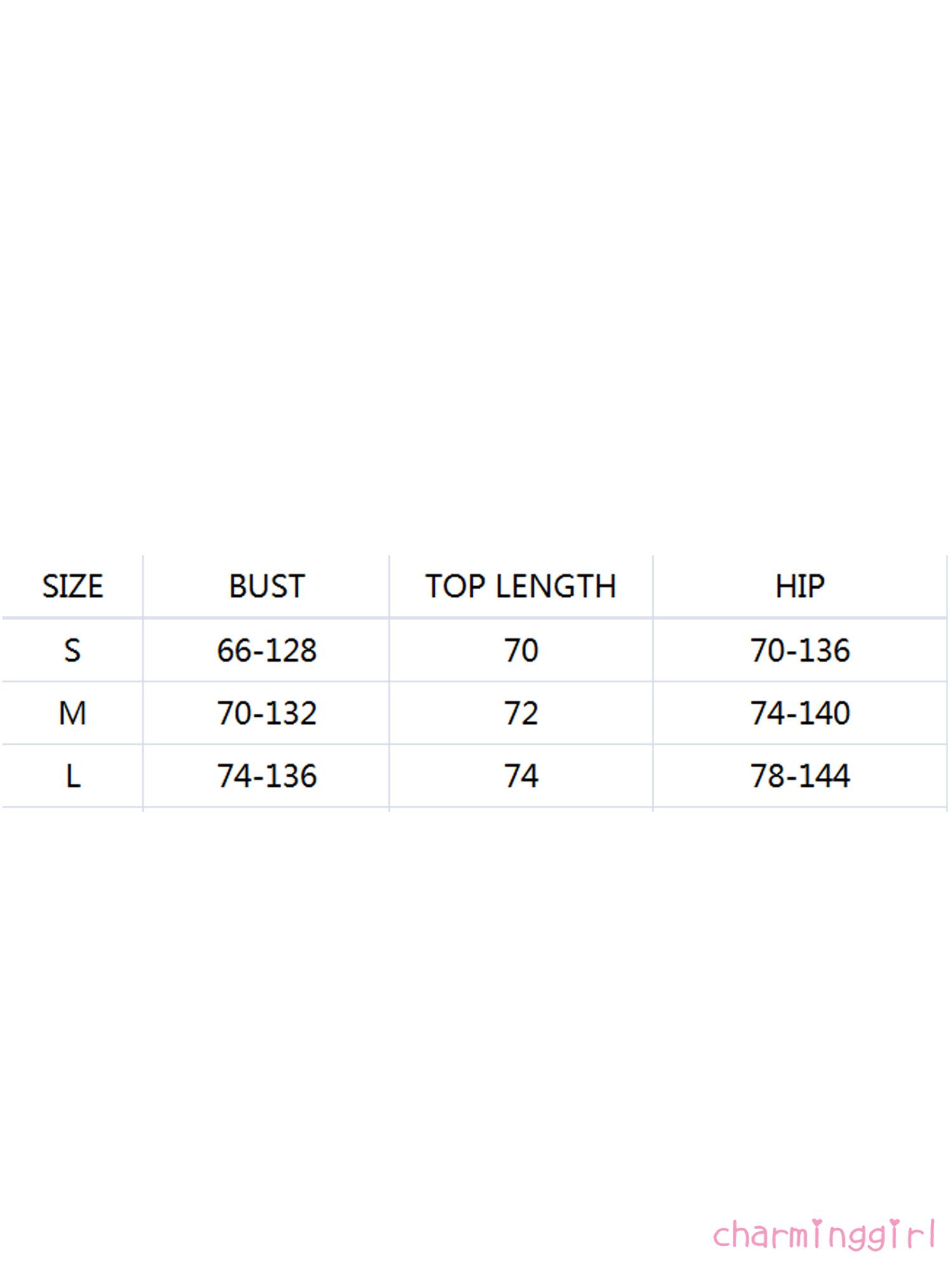Click the word LENGTH in the header
952x1270 pixels.
point(555,586)
